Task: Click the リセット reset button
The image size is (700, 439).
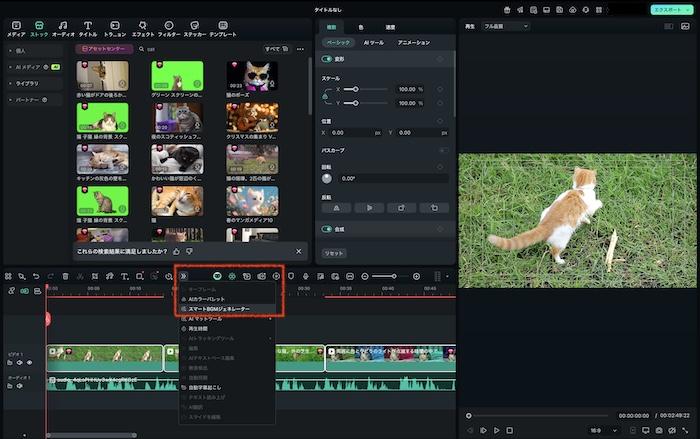Action: (335, 254)
